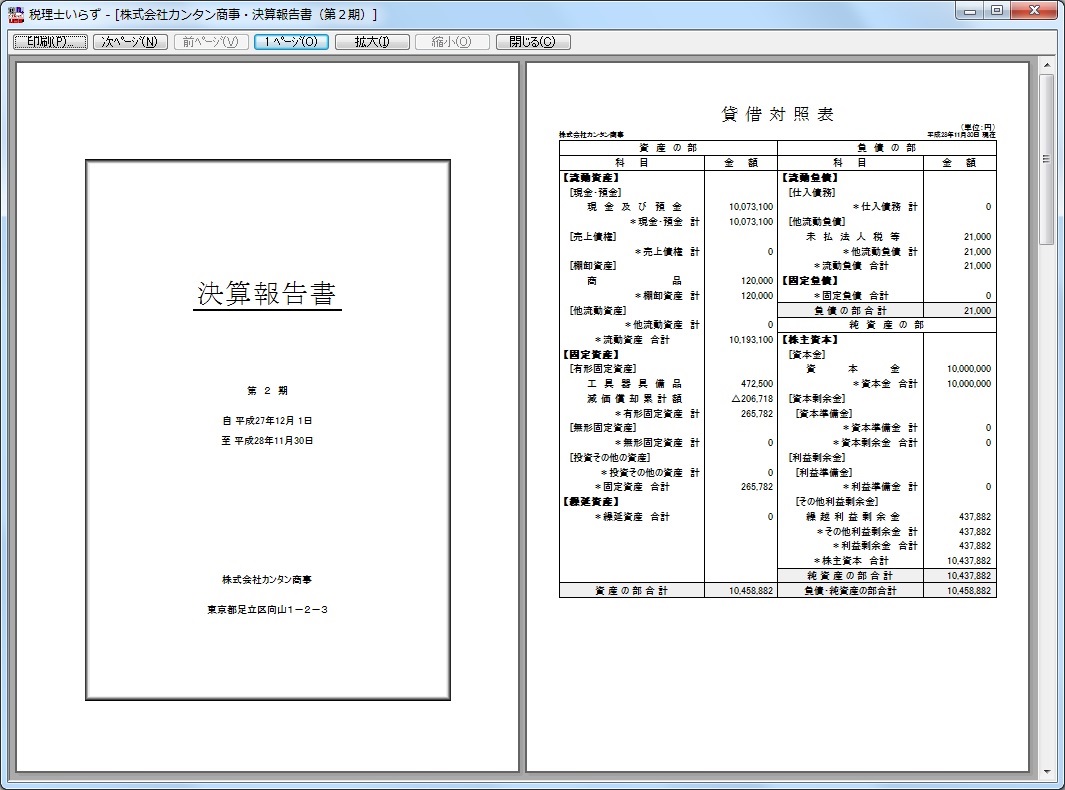This screenshot has width=1065, height=790.
Task: Click the 負債の部 column header
Action: tap(886, 148)
